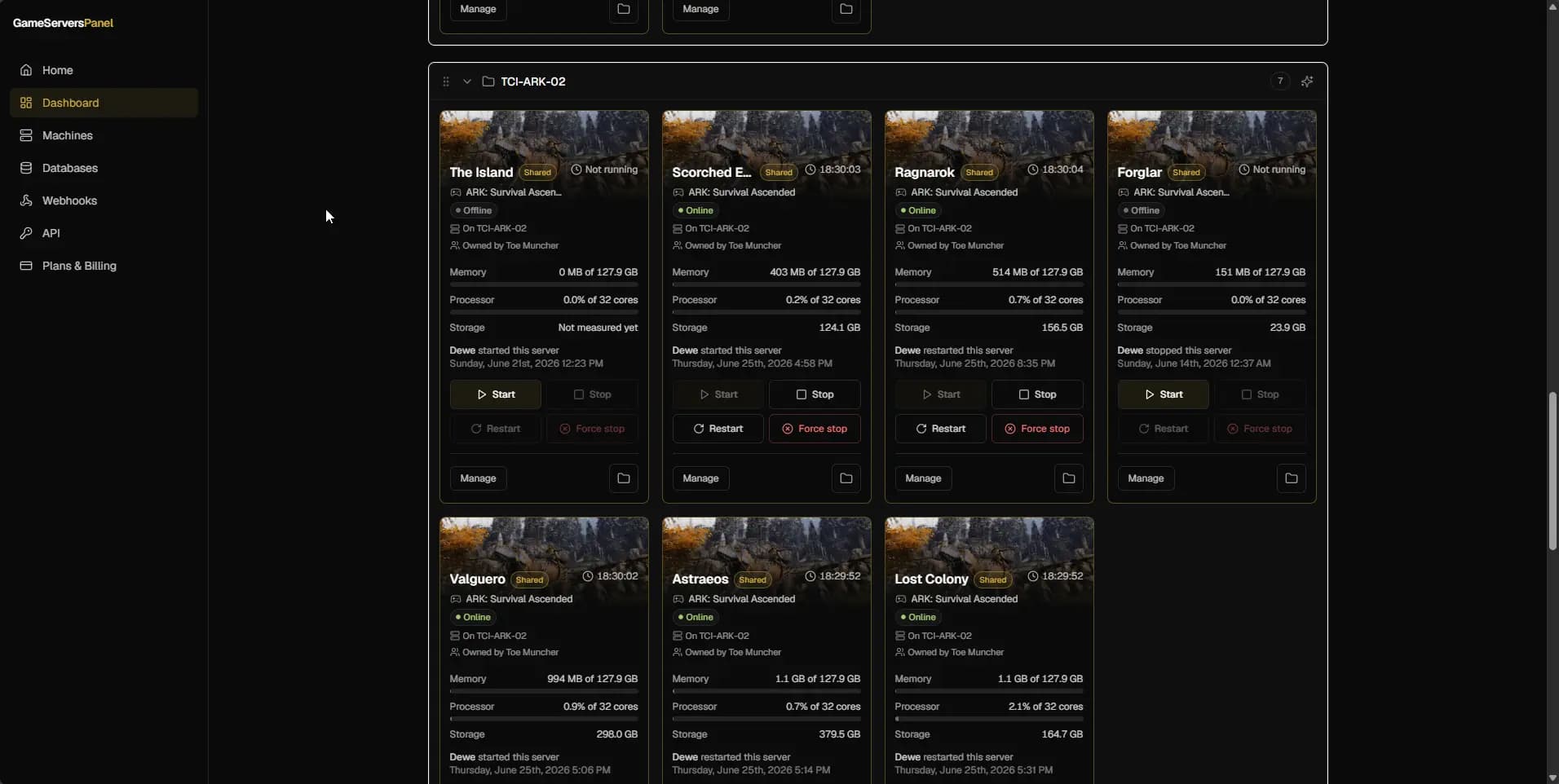Click uptime clock icon on Scorched Earth
The width and height of the screenshot is (1559, 784).
[810, 170]
